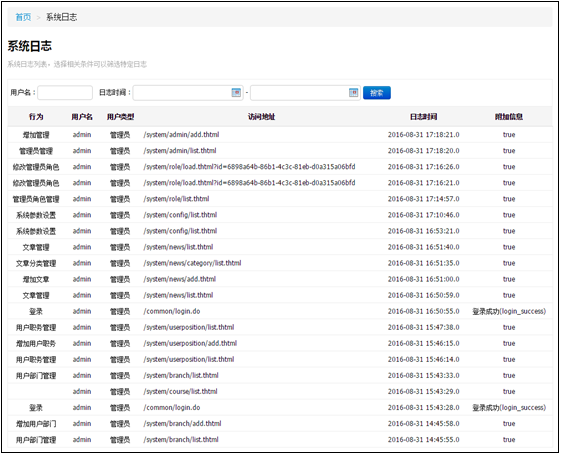Select the /system/admin/add.thtml address cell
Image resolution: width=561 pixels, height=455 pixels.
click(181, 135)
